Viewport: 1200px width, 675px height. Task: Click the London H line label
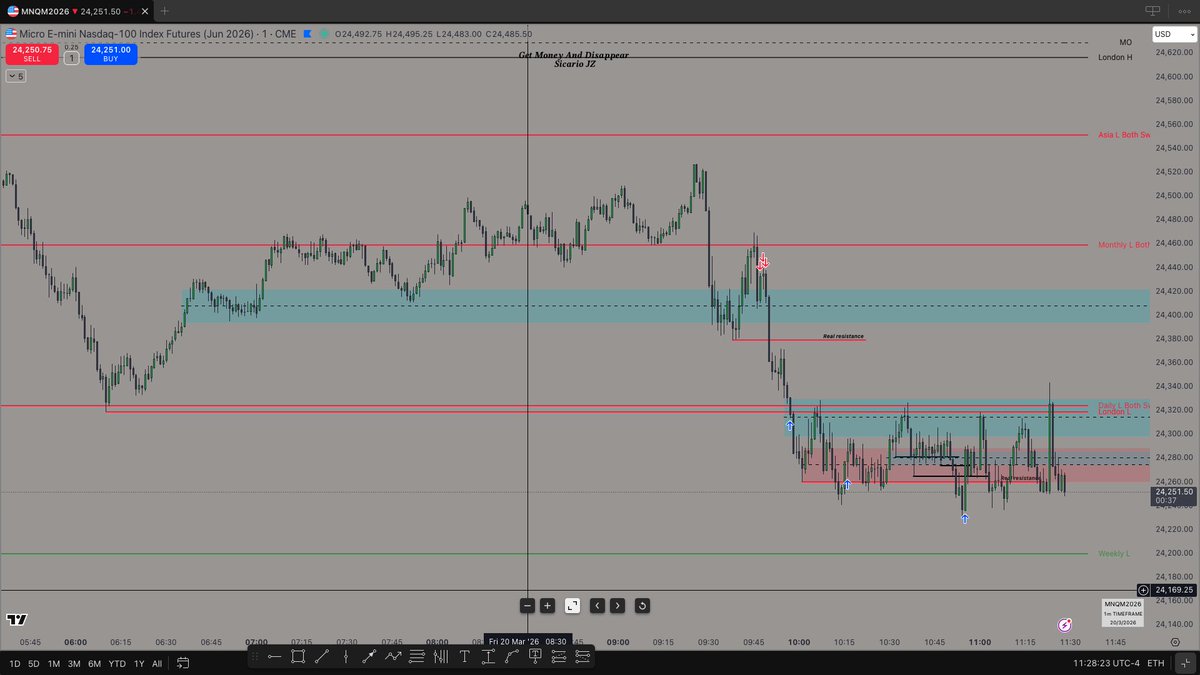coord(1115,57)
